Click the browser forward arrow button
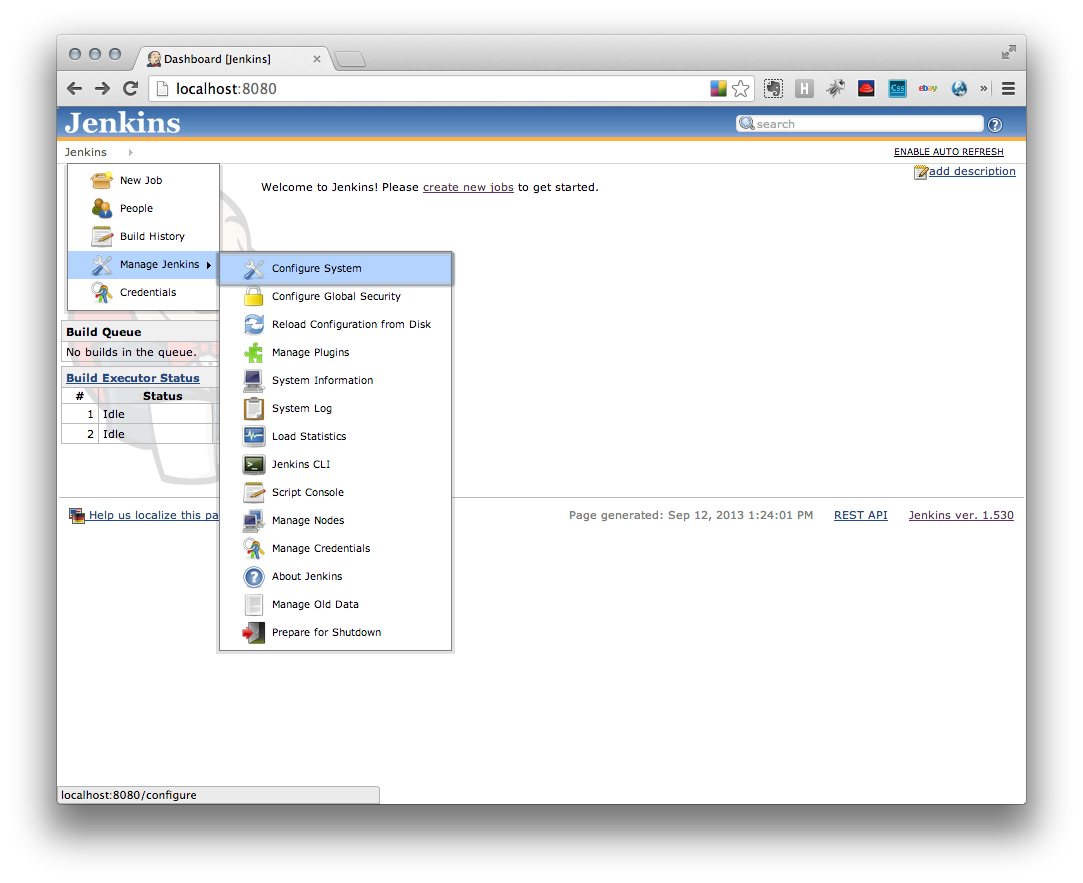The image size is (1083, 883). click(102, 88)
